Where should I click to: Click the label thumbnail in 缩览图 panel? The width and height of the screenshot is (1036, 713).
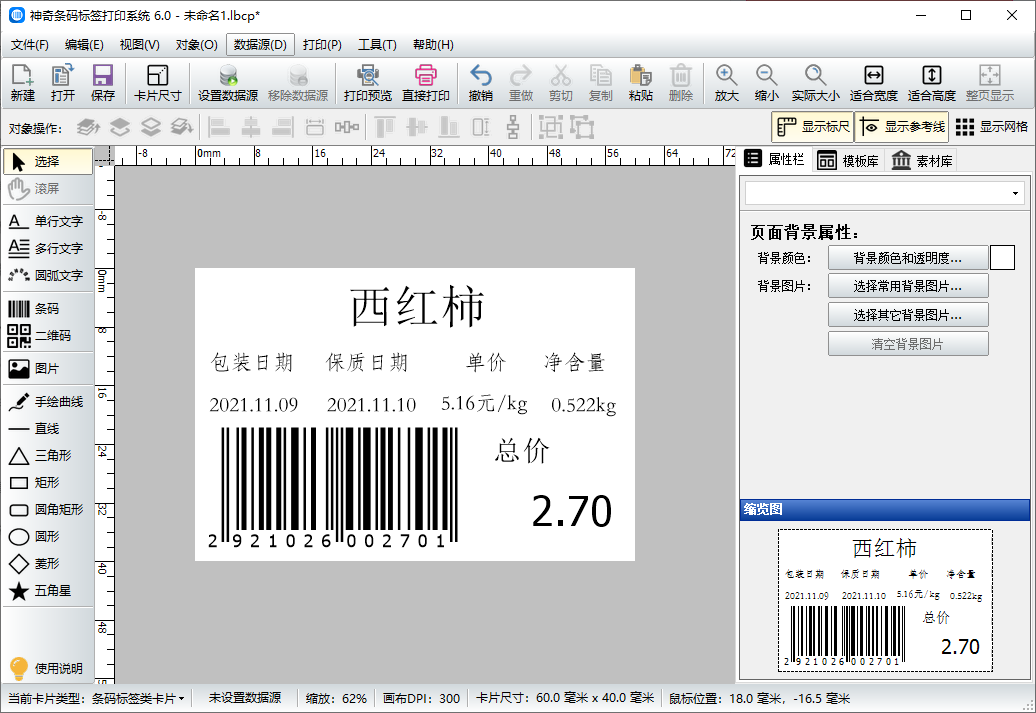885,601
